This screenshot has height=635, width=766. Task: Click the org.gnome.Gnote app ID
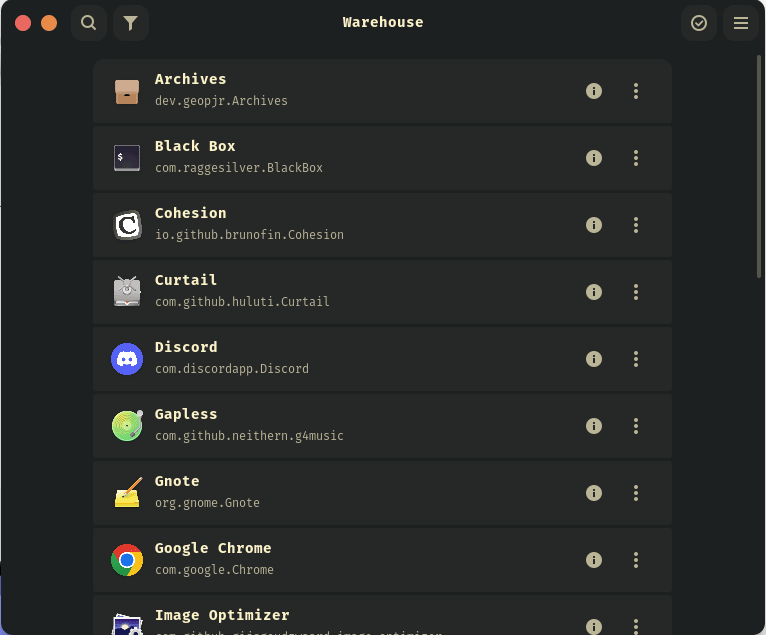tap(207, 503)
